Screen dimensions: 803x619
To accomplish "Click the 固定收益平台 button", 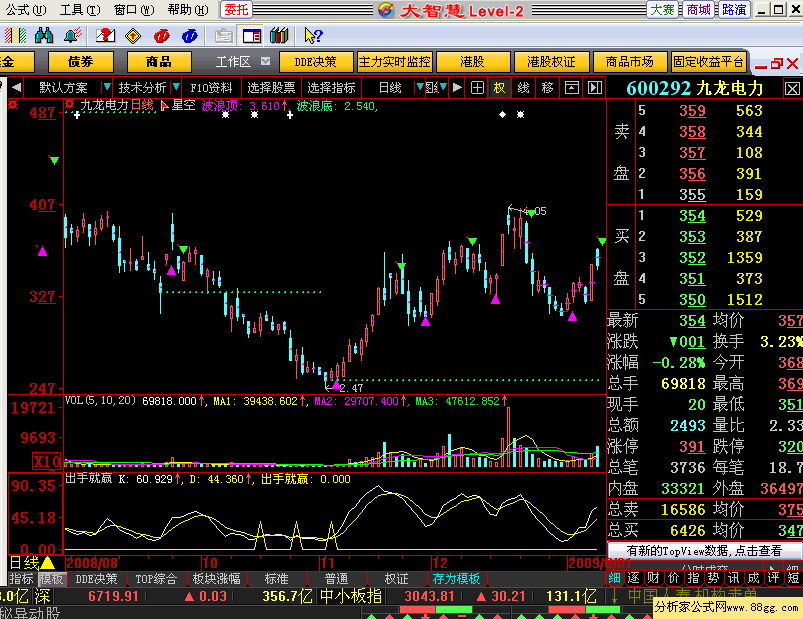I will click(708, 62).
